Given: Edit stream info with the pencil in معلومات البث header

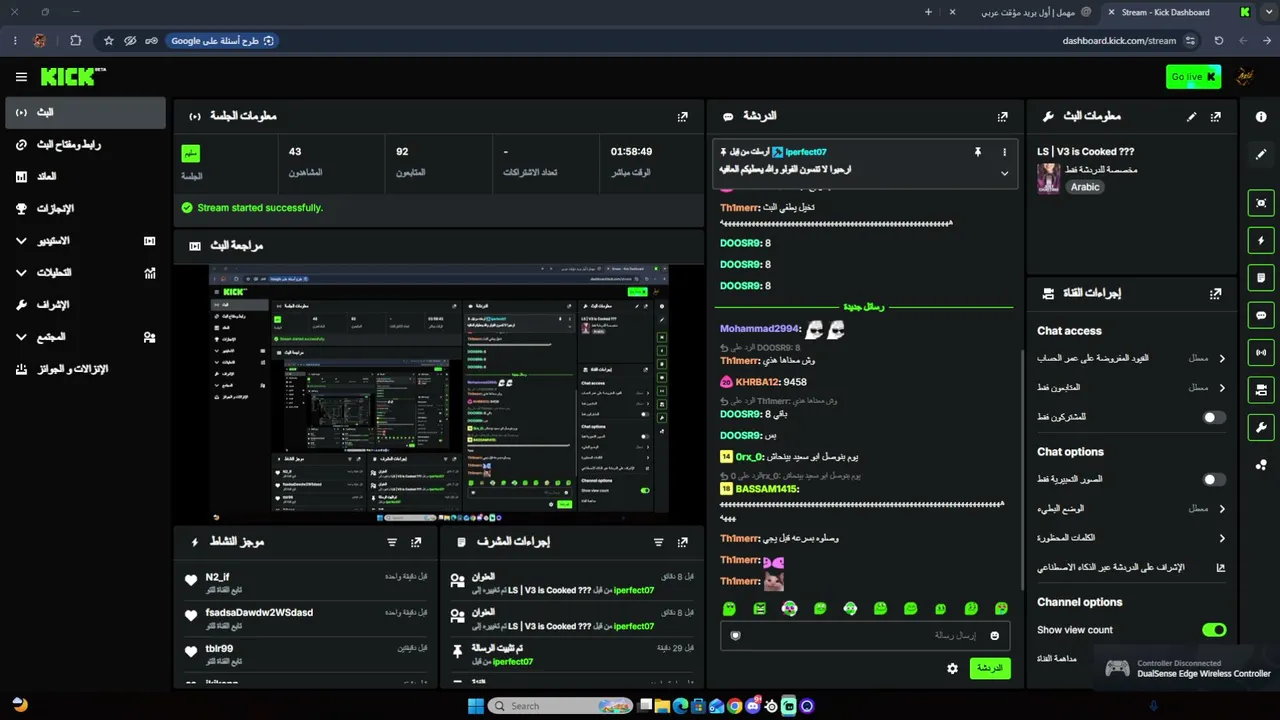Looking at the screenshot, I should click(1191, 116).
